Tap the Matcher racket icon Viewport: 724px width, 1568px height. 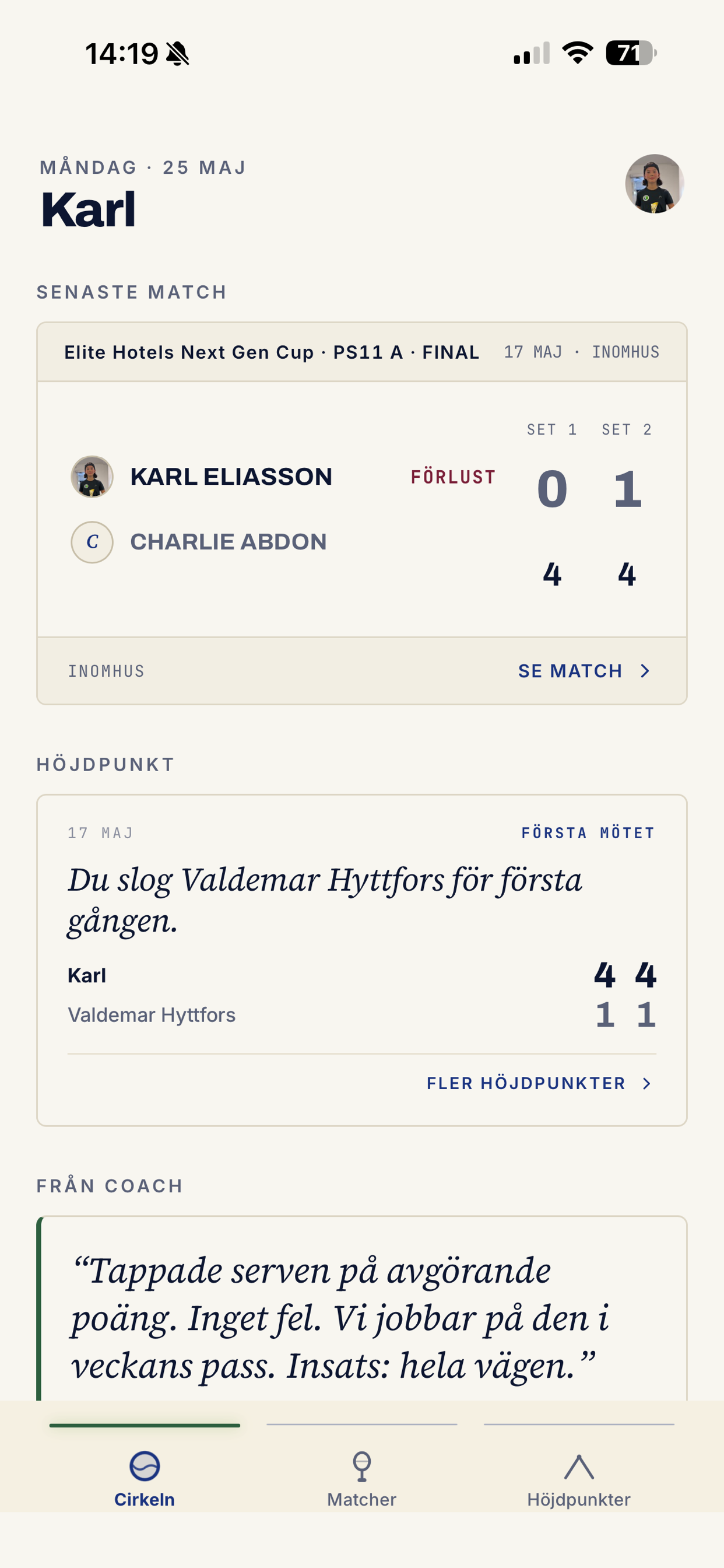point(361,1466)
